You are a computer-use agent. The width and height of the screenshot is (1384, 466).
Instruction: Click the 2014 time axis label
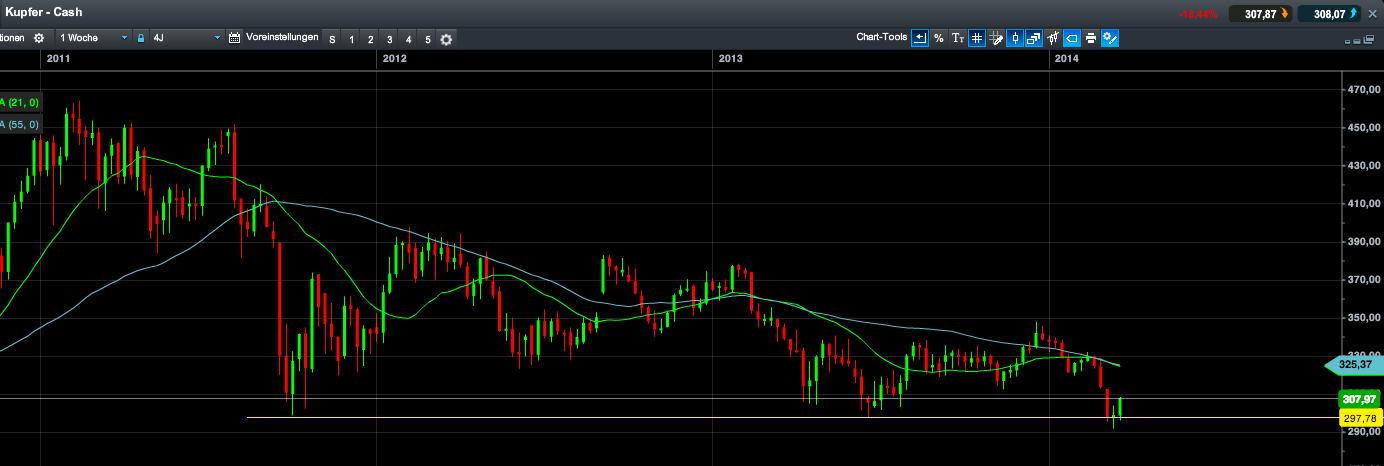coord(1067,59)
